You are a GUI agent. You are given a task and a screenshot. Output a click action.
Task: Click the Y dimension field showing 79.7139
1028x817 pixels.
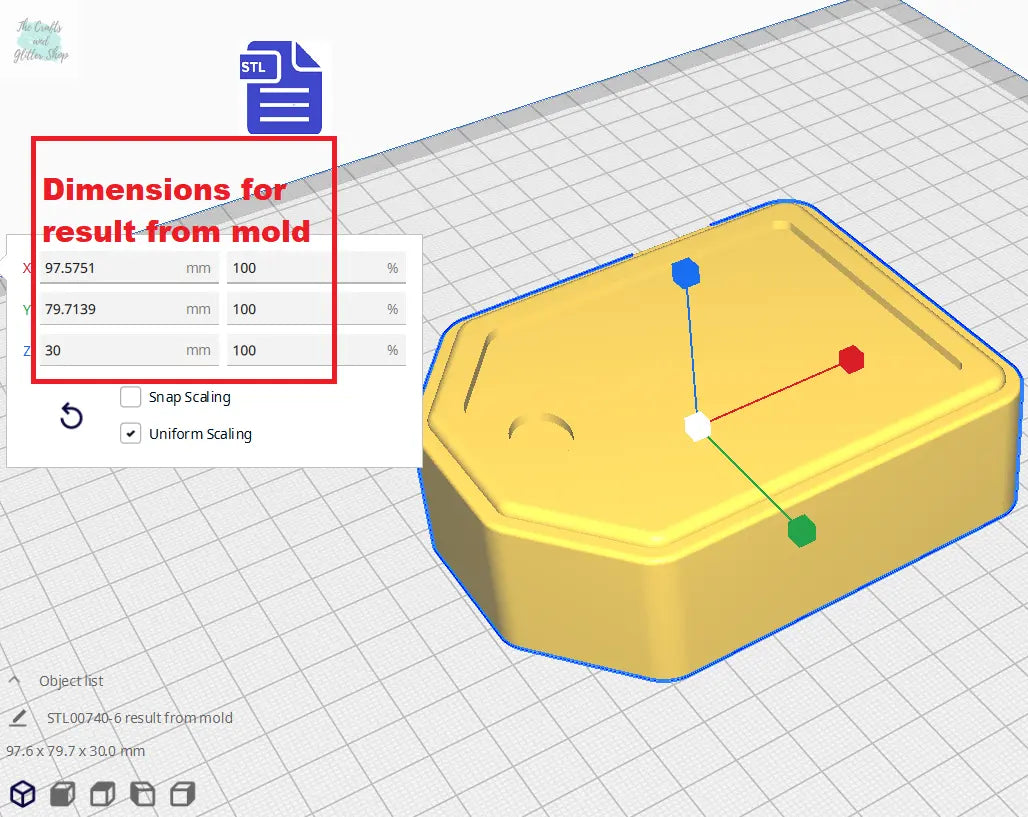point(110,309)
